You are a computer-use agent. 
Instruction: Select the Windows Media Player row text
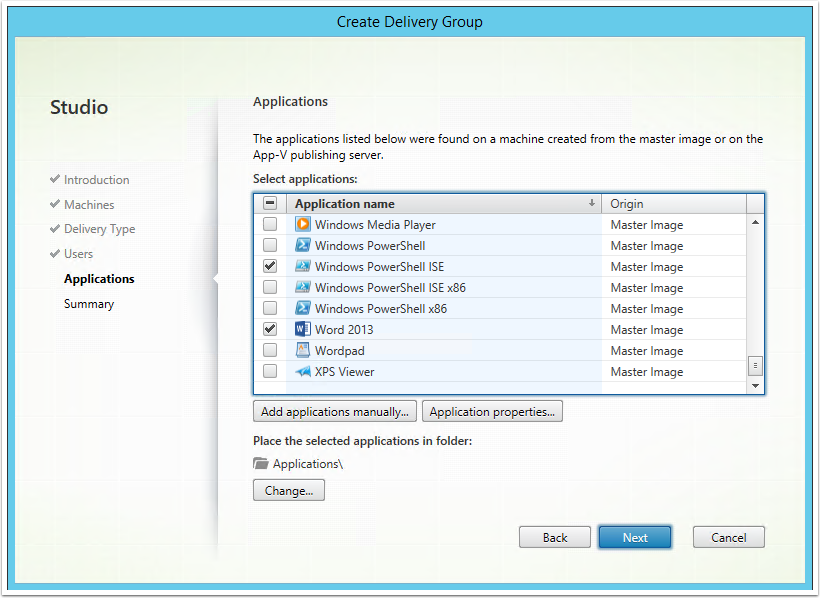pos(375,225)
